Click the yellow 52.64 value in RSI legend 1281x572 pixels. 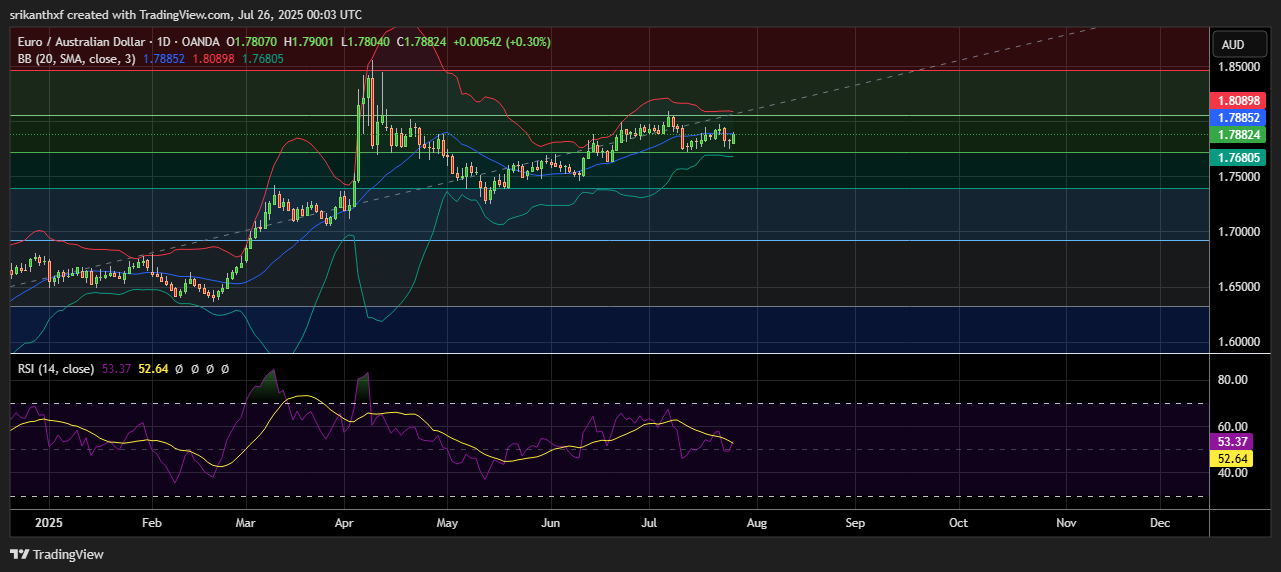pos(153,369)
